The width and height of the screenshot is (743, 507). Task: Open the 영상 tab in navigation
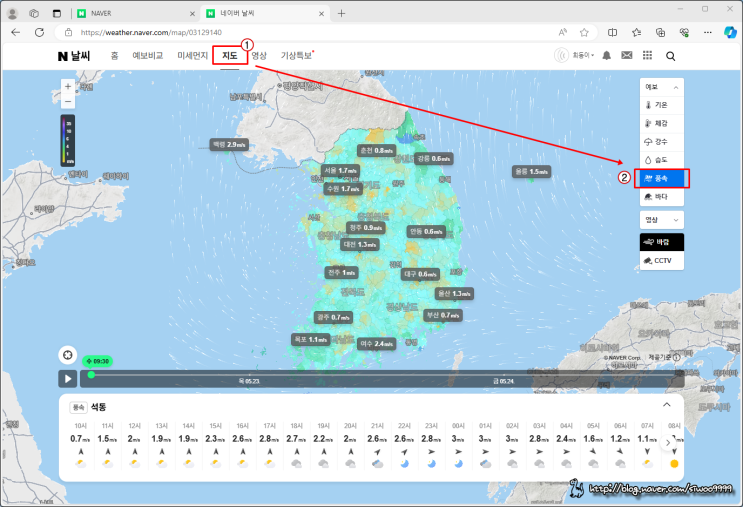coord(259,55)
